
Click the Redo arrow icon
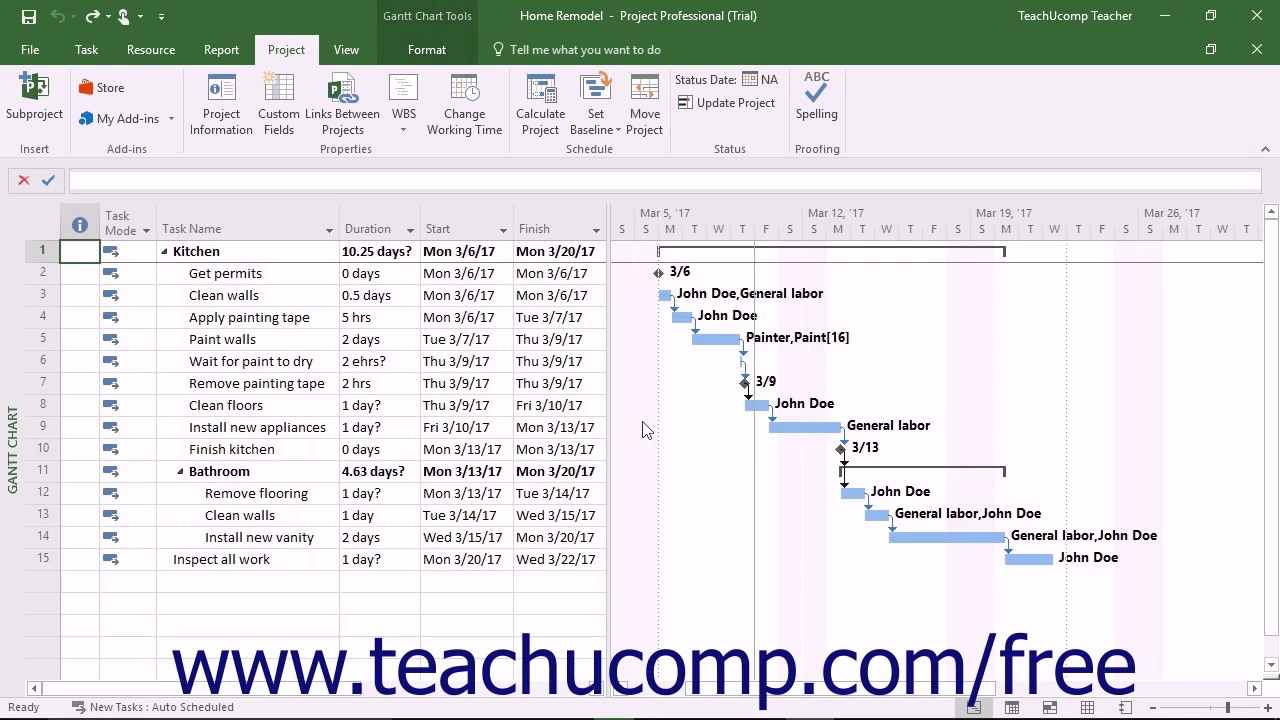(92, 16)
